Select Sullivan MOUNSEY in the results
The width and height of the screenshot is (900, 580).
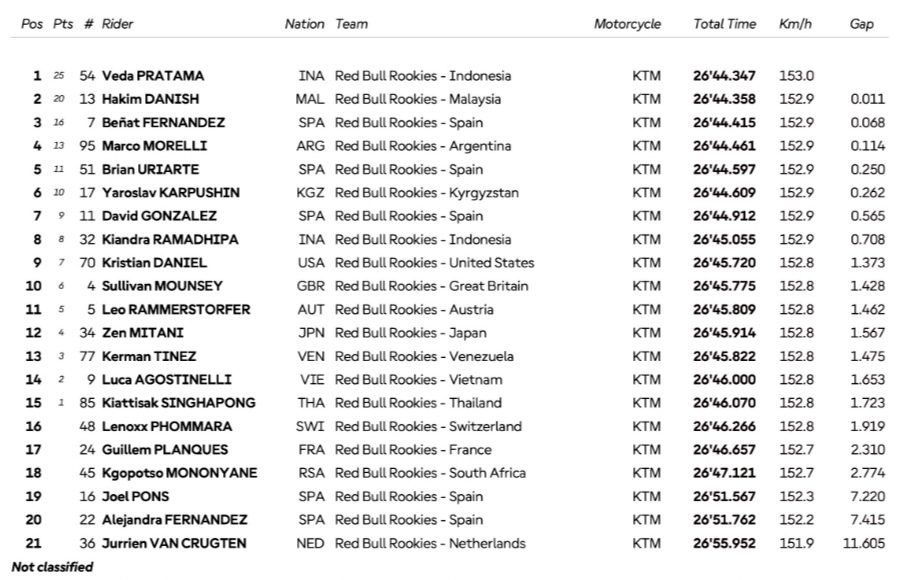point(162,286)
